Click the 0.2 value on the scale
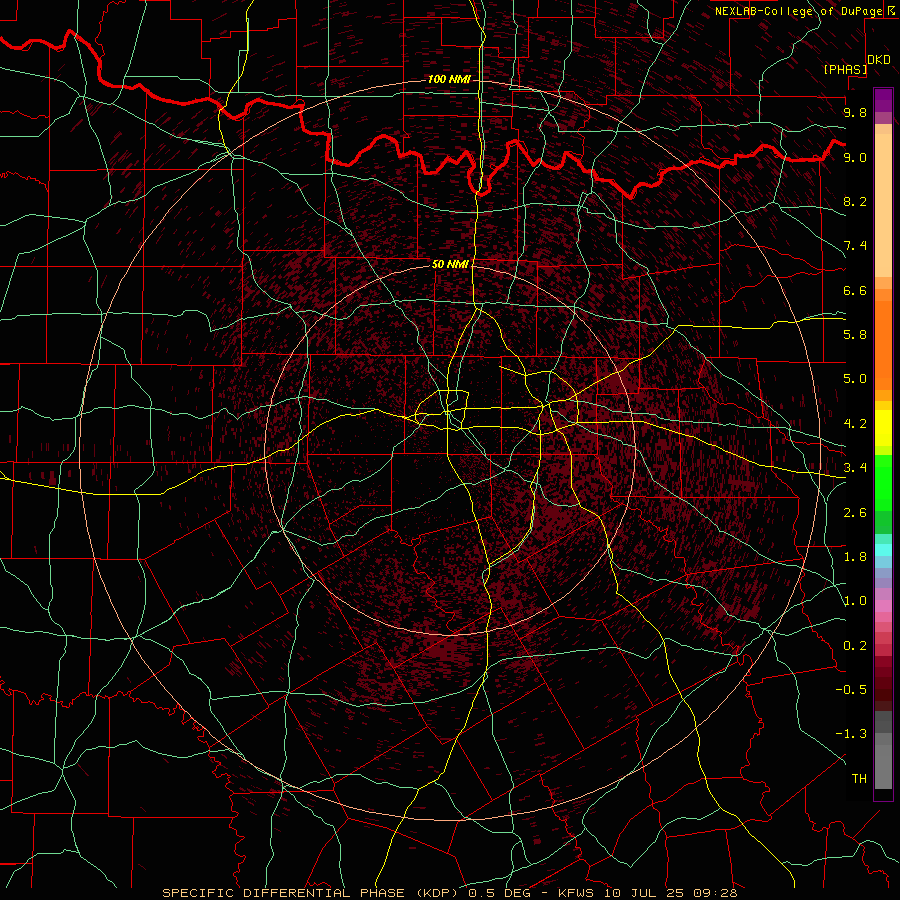900x900 pixels. point(855,646)
